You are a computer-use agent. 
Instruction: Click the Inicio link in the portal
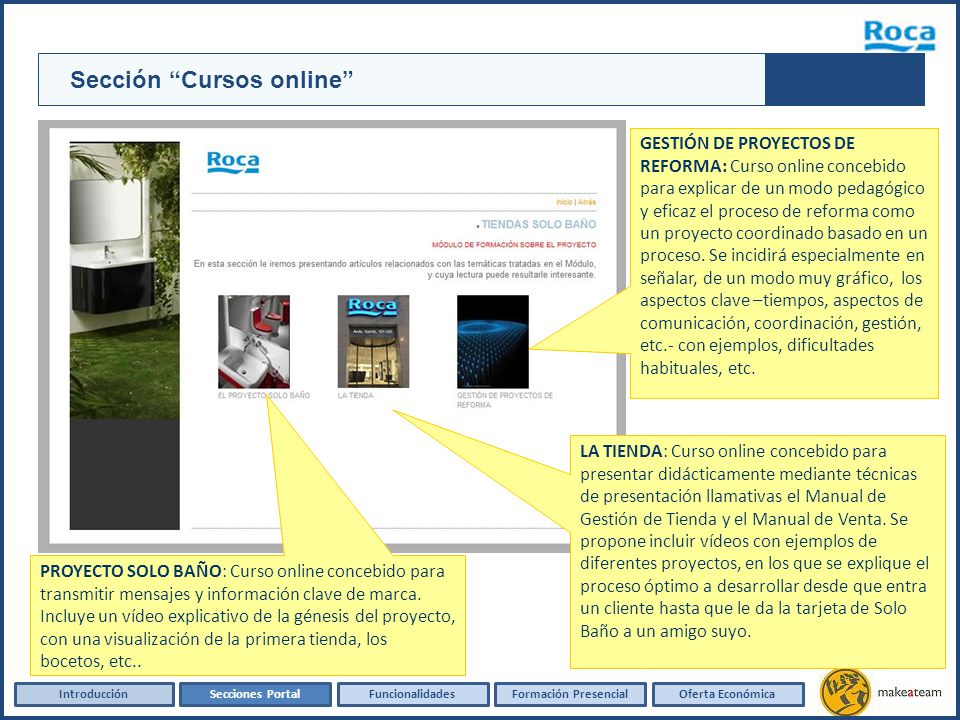coord(564,202)
